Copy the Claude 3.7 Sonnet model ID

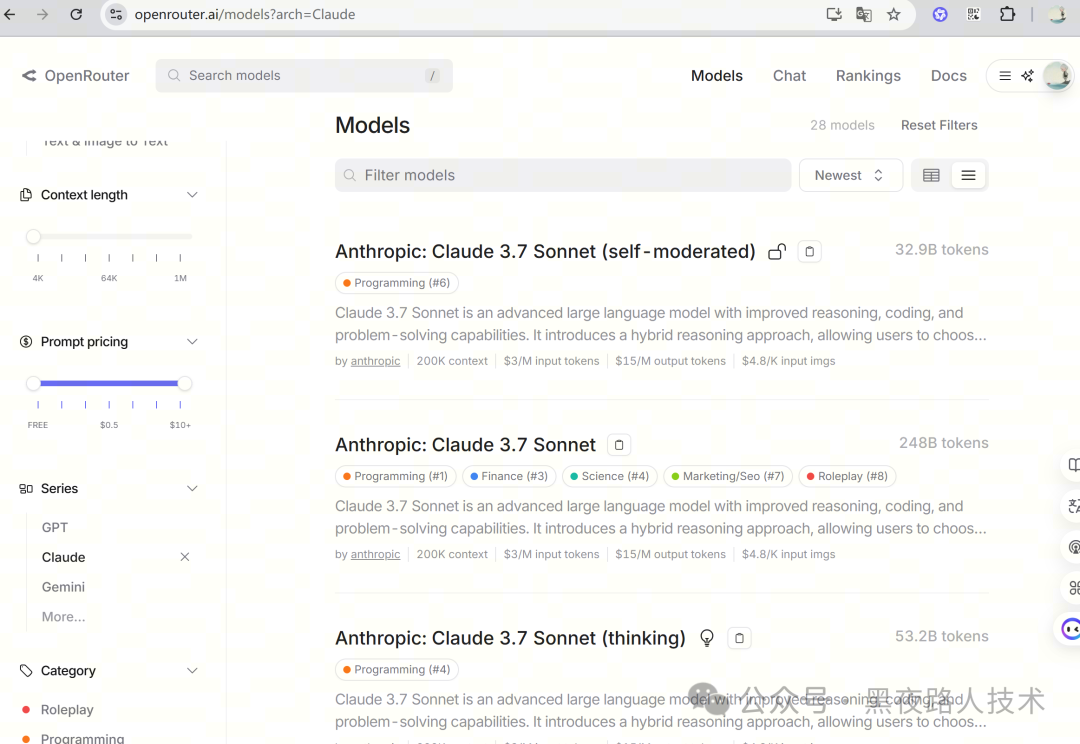point(619,445)
